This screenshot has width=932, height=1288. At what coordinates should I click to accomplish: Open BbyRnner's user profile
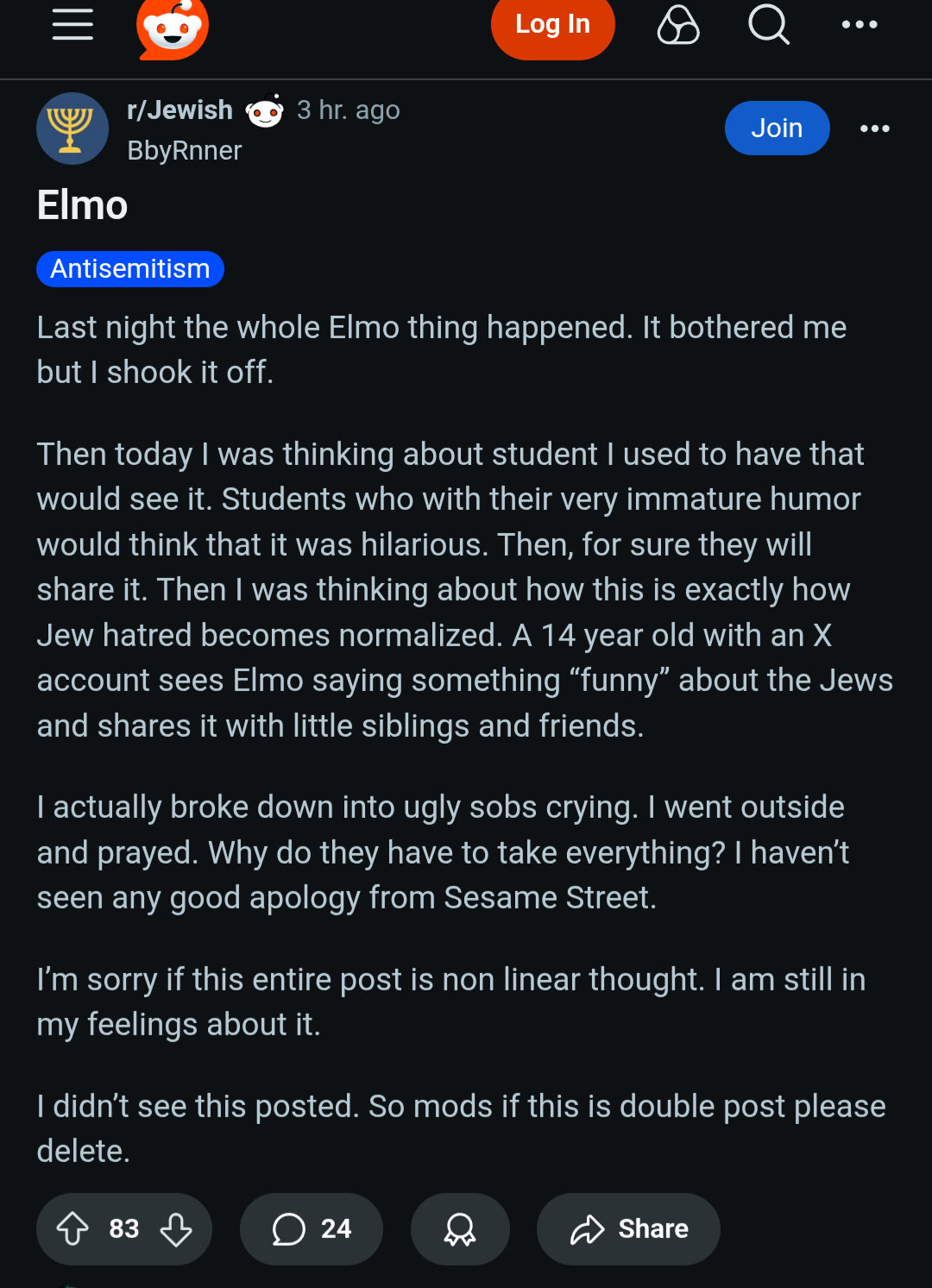point(185,151)
